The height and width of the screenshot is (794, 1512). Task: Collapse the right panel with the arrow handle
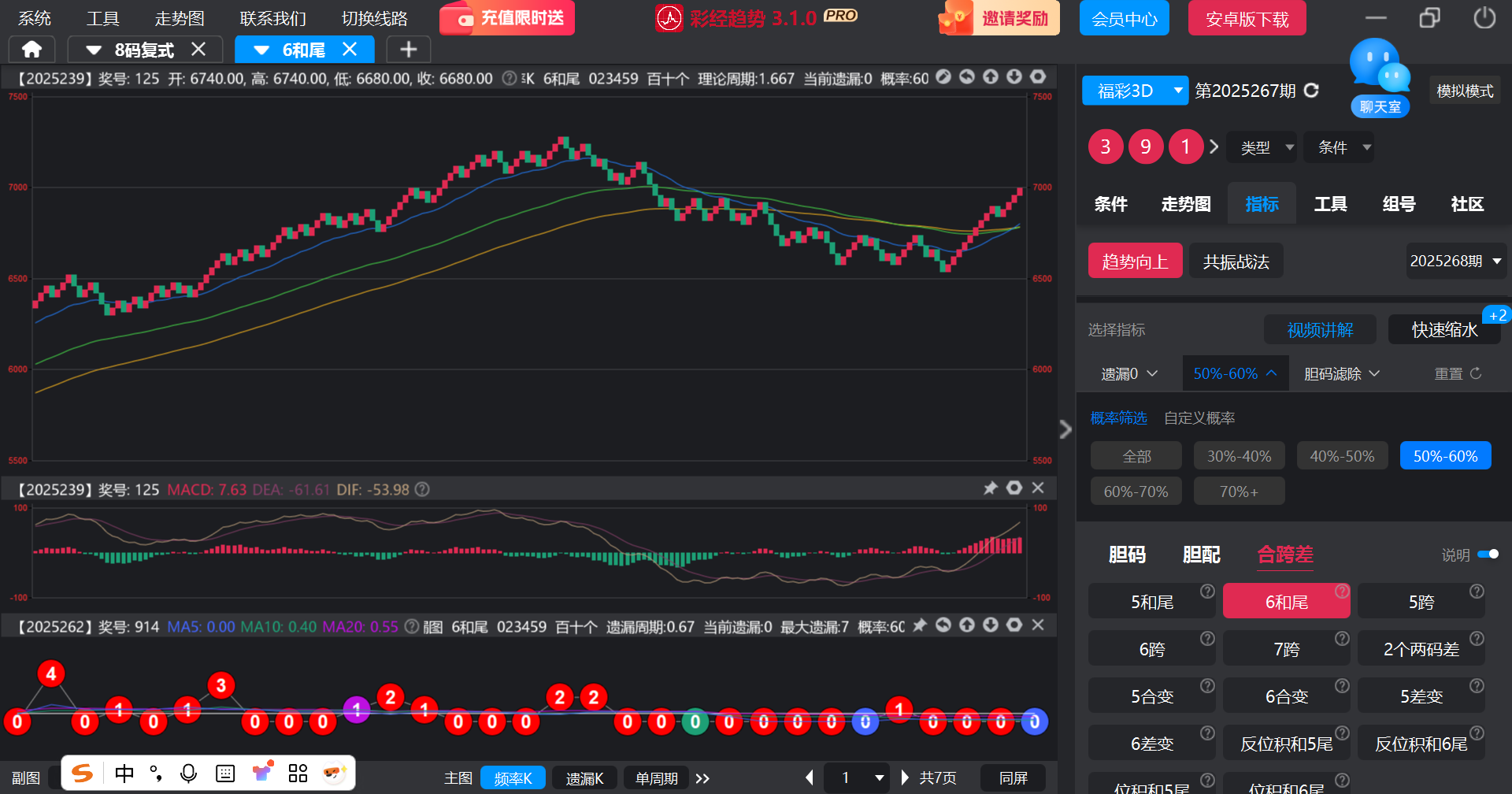coord(1065,429)
